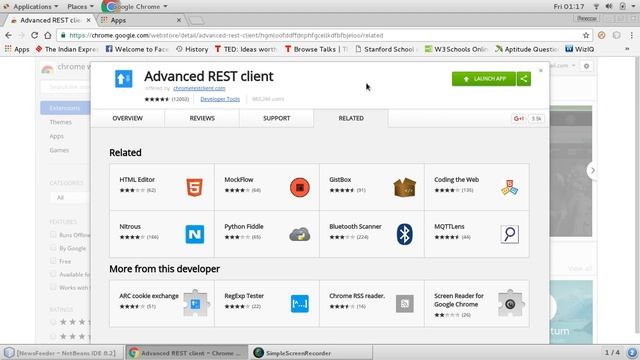Open the network indicator in top panel

pyautogui.click(x=596, y=7)
